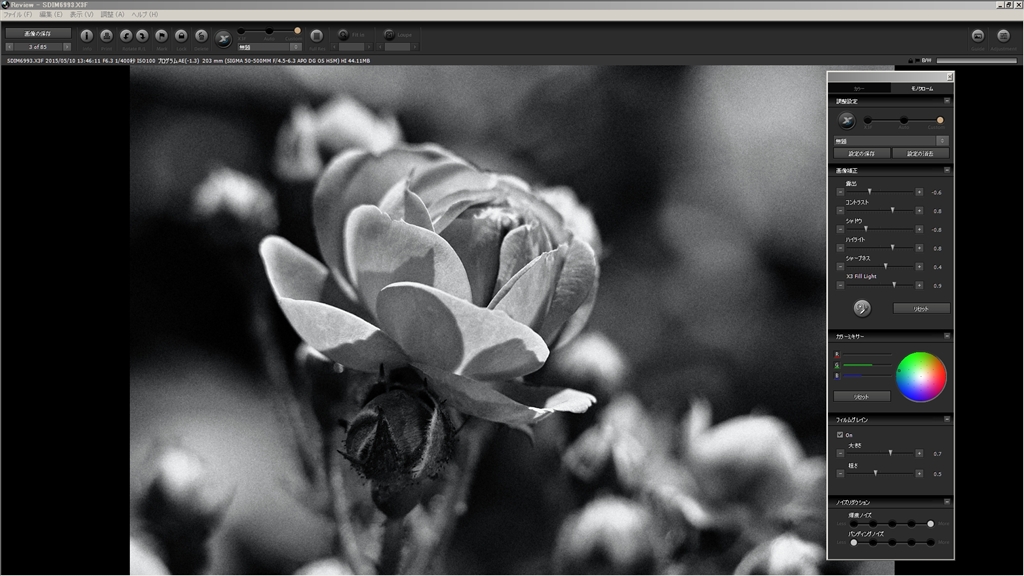Increase シャープネス with plus button
1024x576 pixels.
pyautogui.click(x=919, y=266)
